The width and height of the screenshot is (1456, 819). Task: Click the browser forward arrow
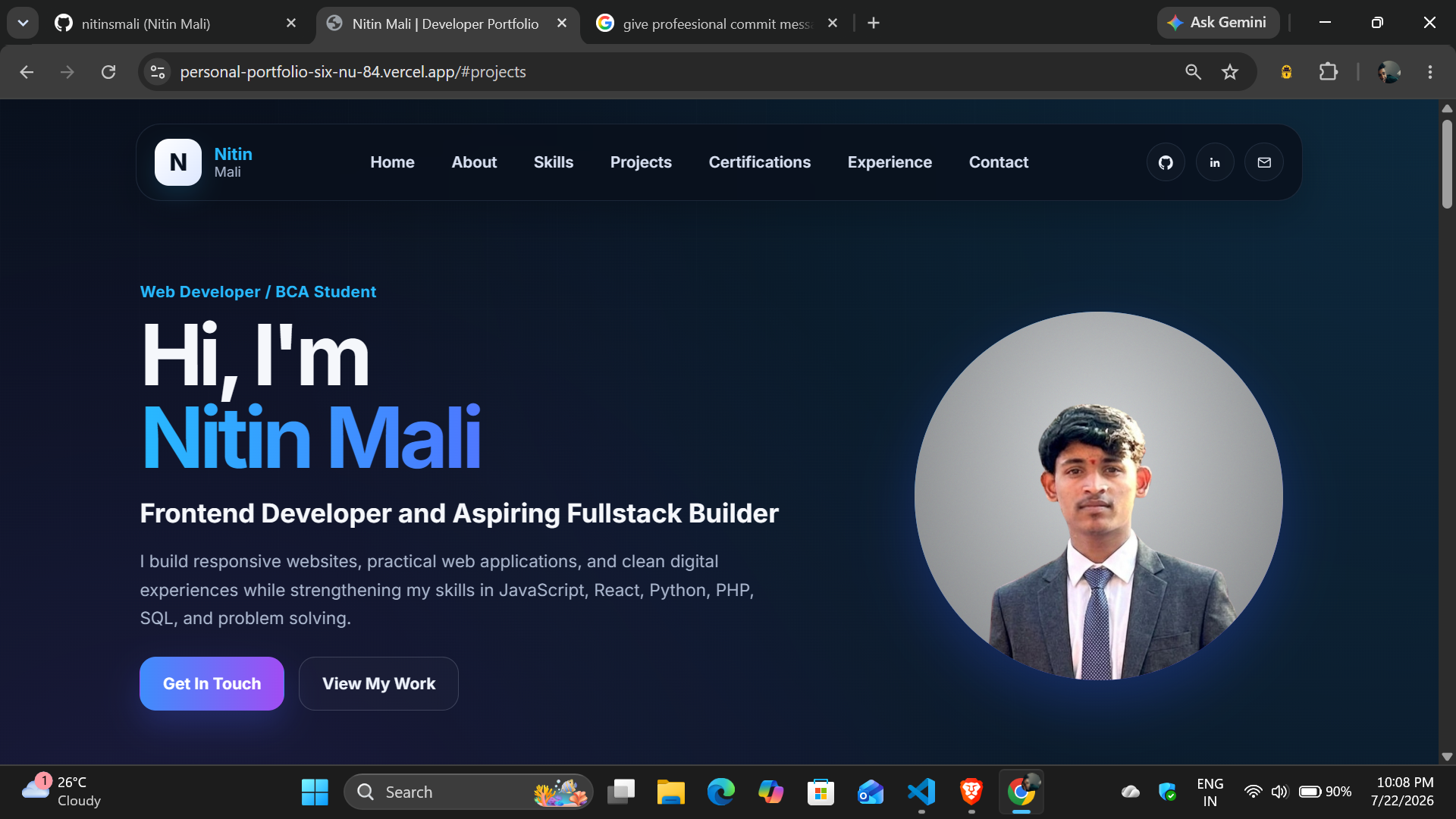pyautogui.click(x=67, y=72)
